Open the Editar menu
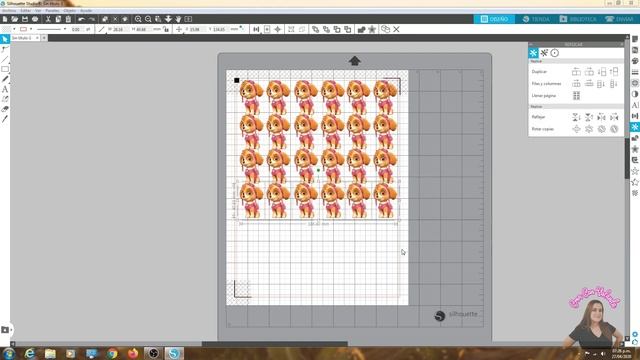This screenshot has width=640, height=360. coord(25,11)
